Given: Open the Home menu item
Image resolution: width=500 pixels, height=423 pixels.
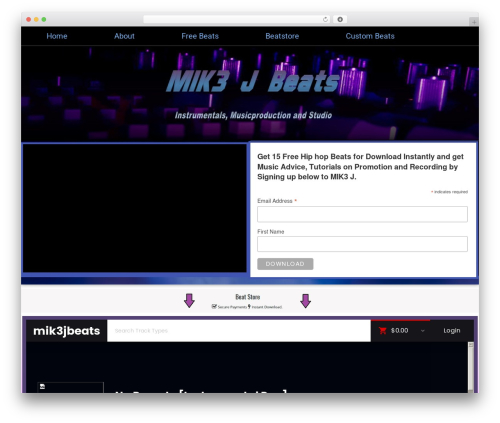Looking at the screenshot, I should pos(57,36).
